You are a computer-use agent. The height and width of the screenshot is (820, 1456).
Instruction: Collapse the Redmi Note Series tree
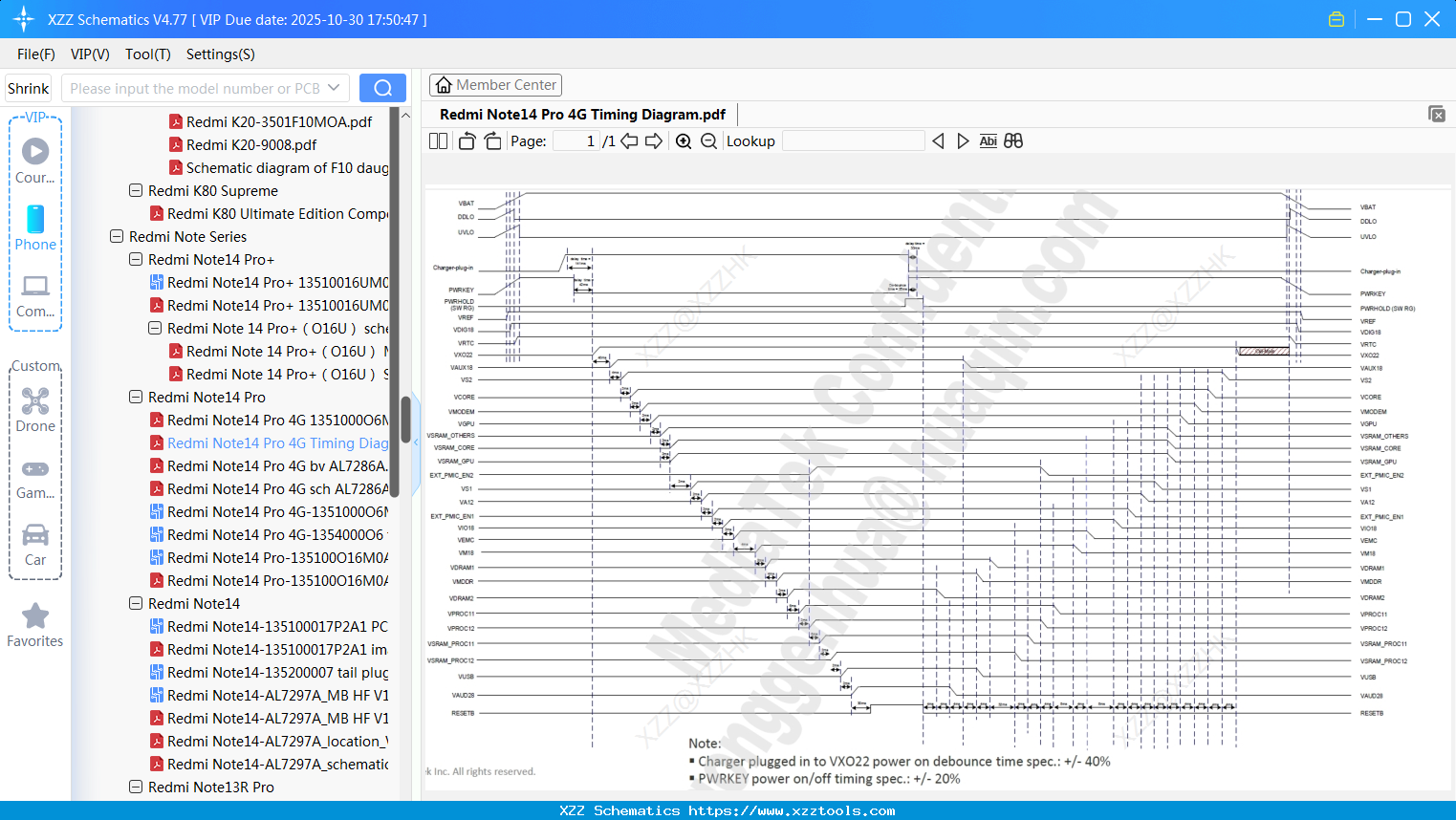click(116, 236)
